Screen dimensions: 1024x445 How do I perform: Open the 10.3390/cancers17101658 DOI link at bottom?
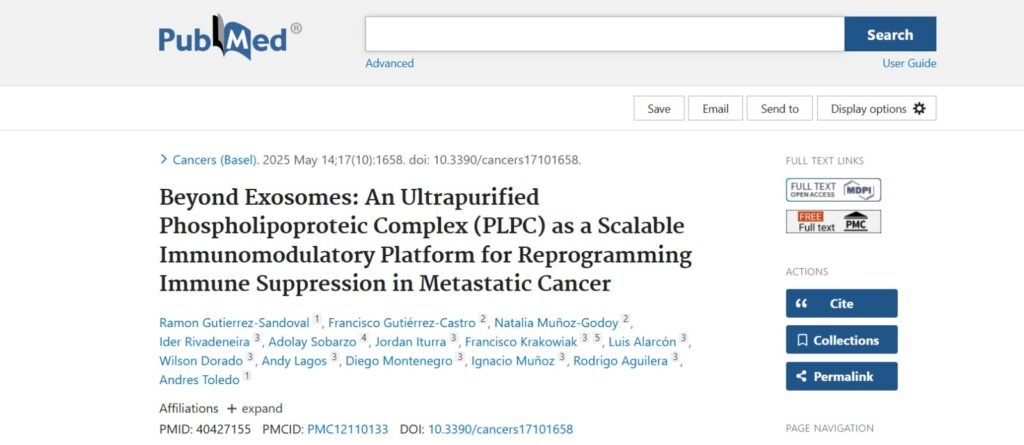500,429
